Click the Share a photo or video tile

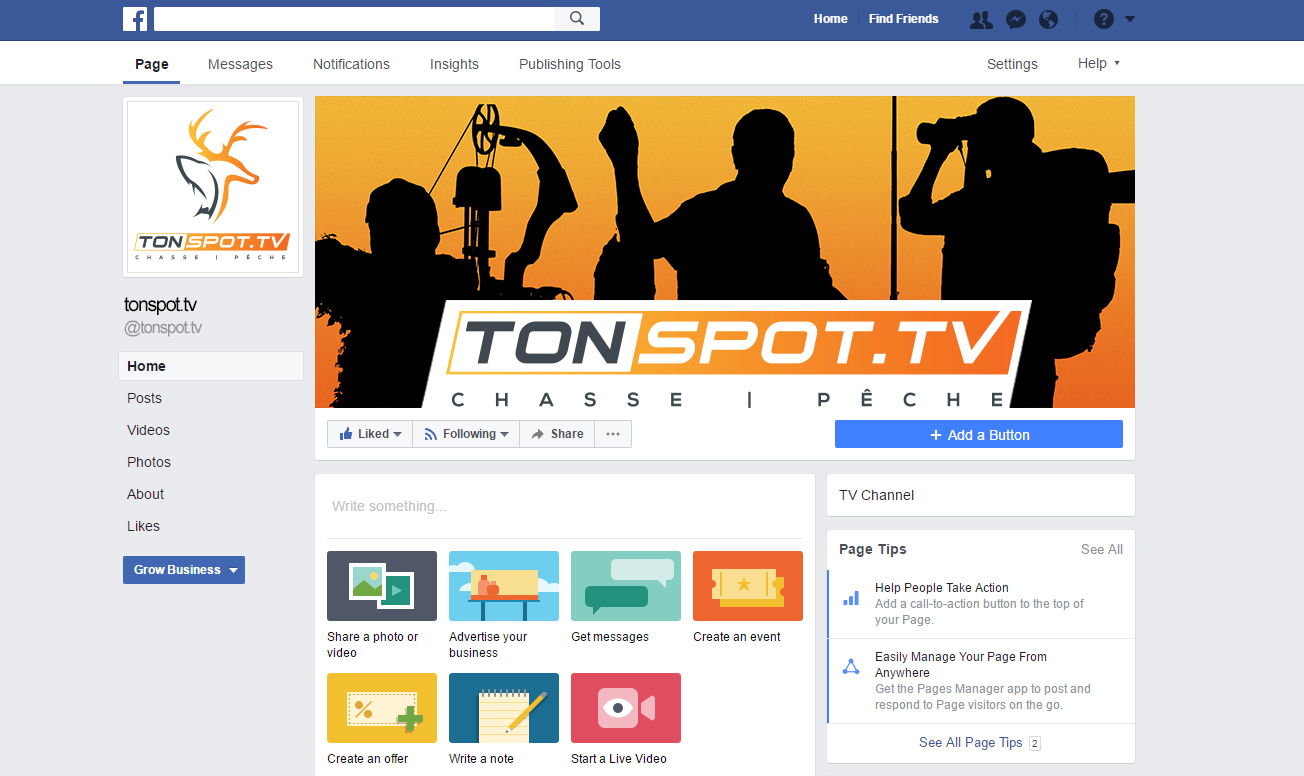click(382, 604)
